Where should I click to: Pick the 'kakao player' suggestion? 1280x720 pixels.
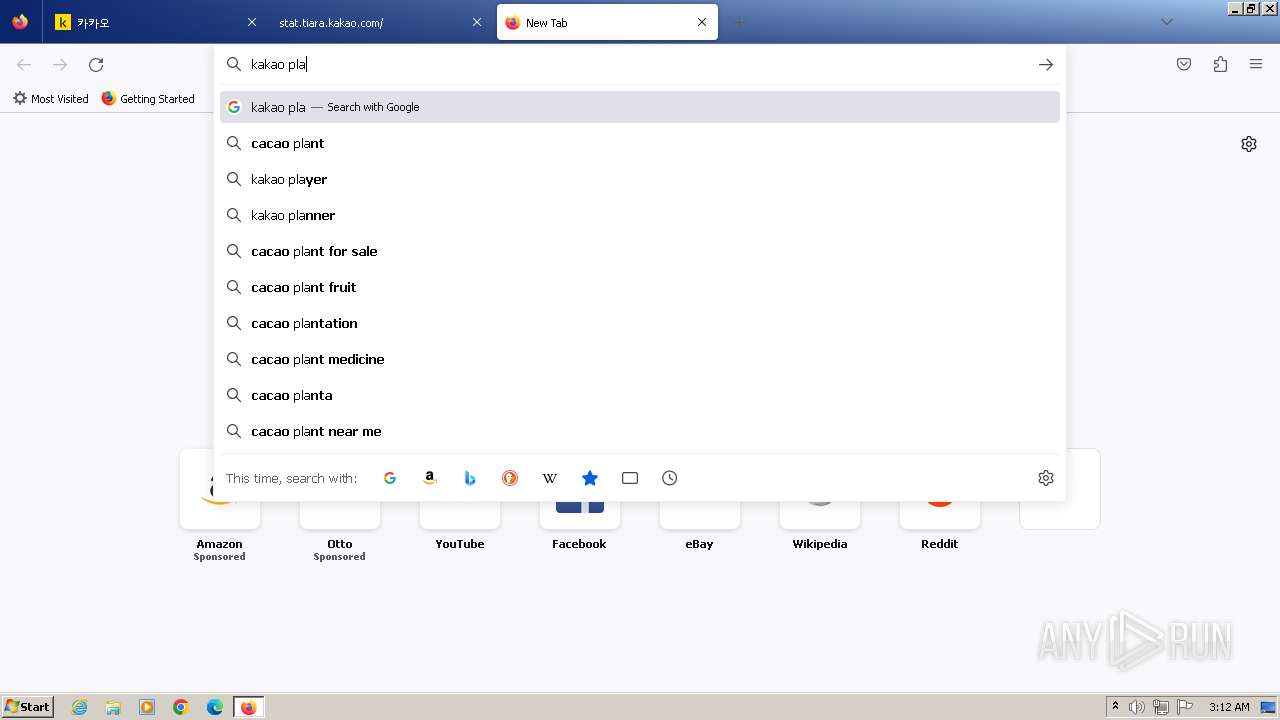click(640, 179)
